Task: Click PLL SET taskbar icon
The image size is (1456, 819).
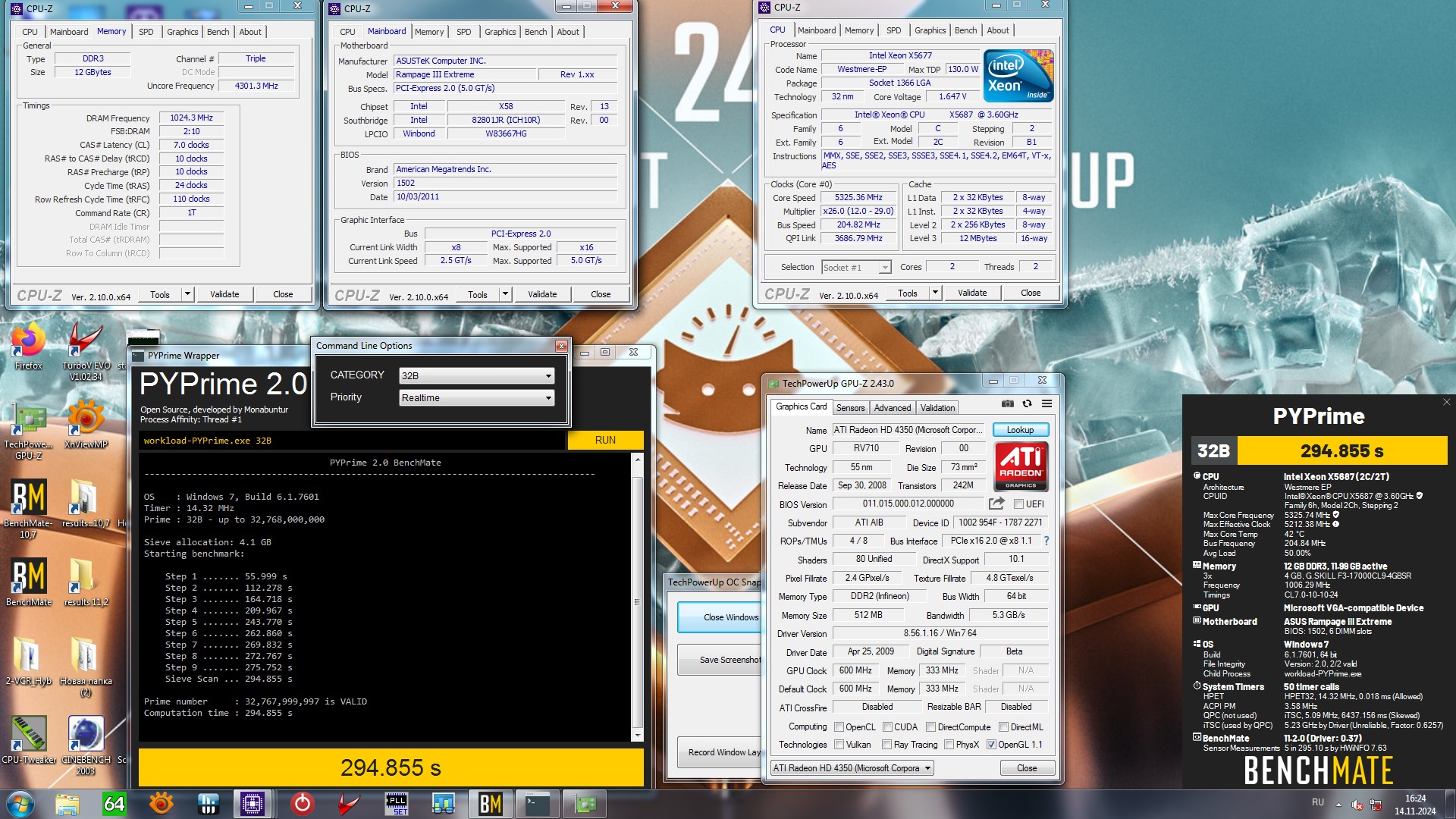Action: pyautogui.click(x=397, y=803)
